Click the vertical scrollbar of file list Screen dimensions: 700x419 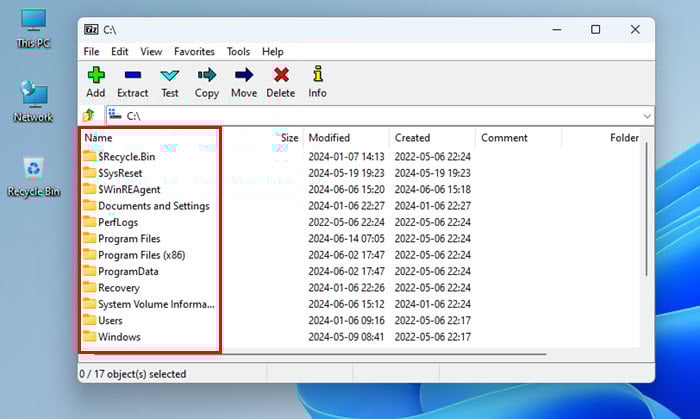646,209
